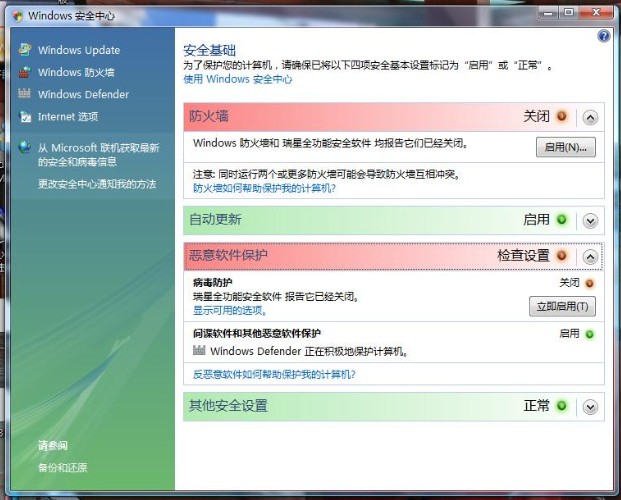Click the Windows 安全中心 shield icon in title bar
621x500 pixels.
[x=17, y=16]
